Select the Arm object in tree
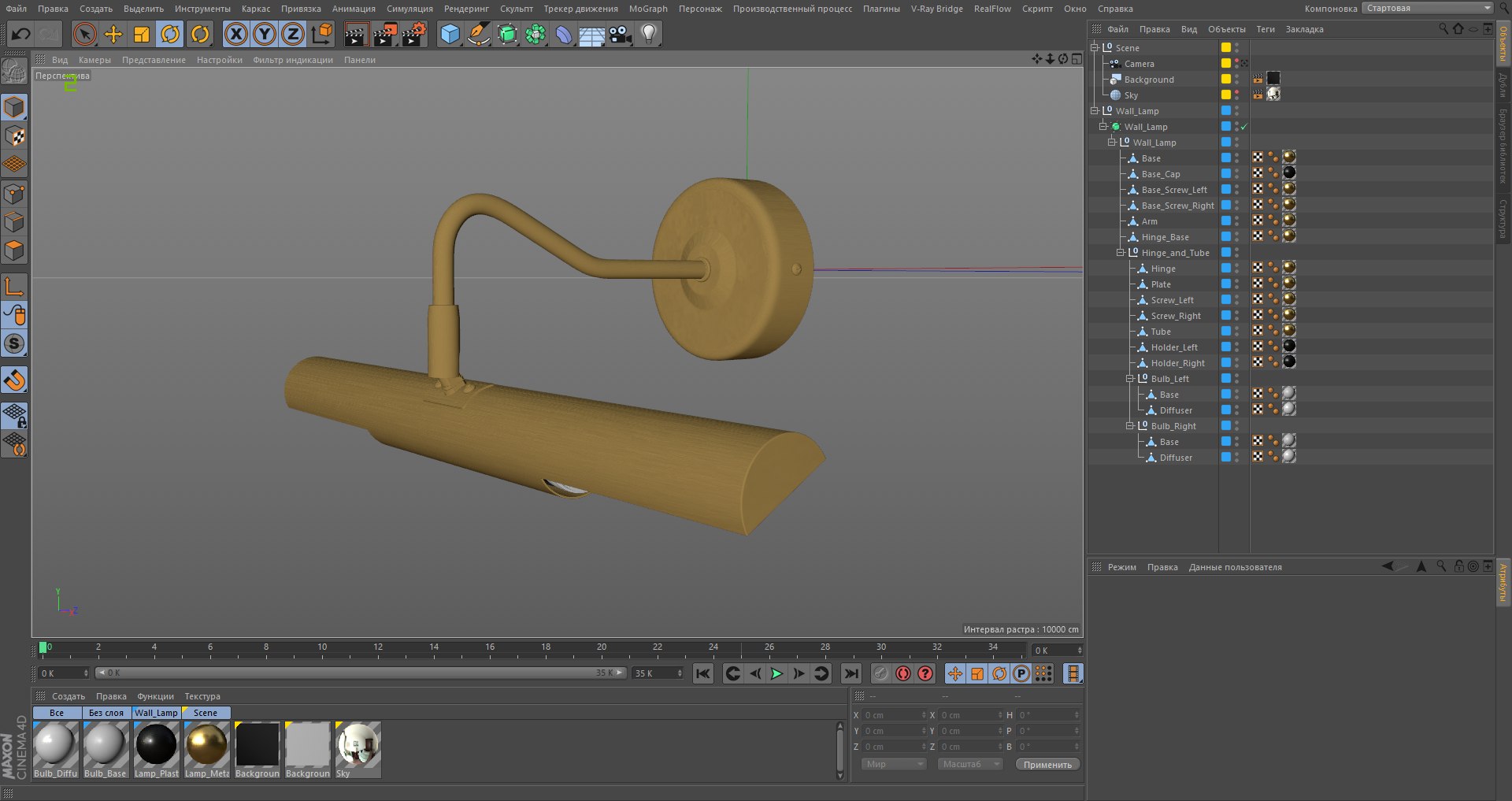The height and width of the screenshot is (801, 1512). click(1150, 221)
